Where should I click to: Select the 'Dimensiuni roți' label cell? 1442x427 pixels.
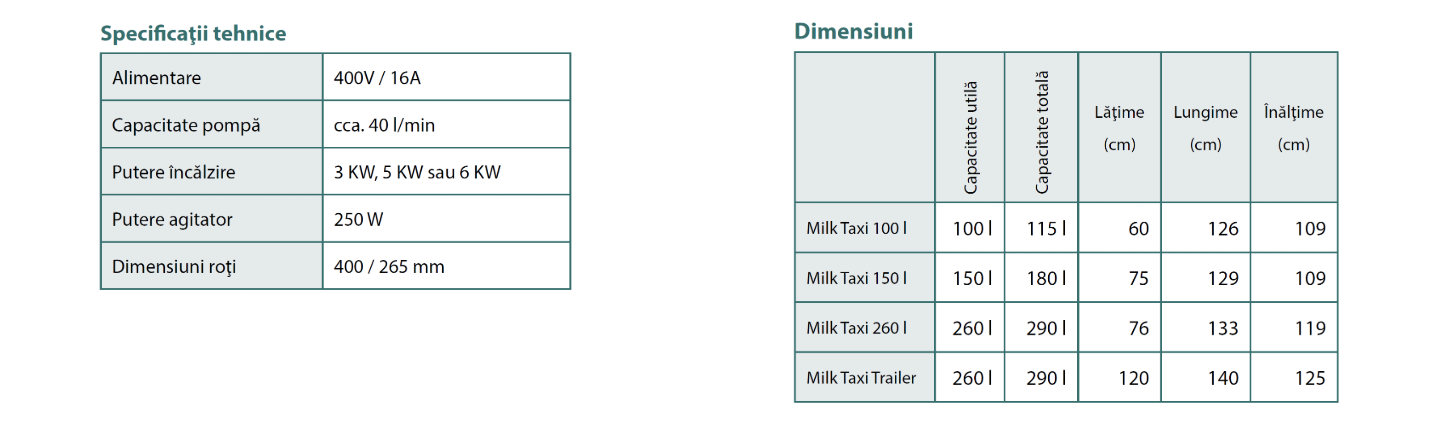212,266
